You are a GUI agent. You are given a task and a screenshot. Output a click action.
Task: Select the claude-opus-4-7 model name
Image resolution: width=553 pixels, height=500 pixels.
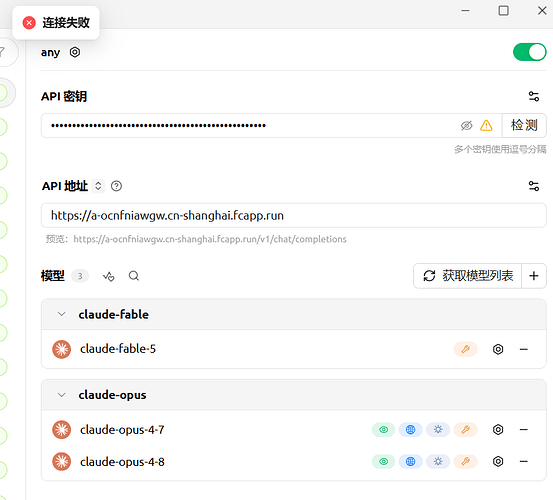click(122, 430)
